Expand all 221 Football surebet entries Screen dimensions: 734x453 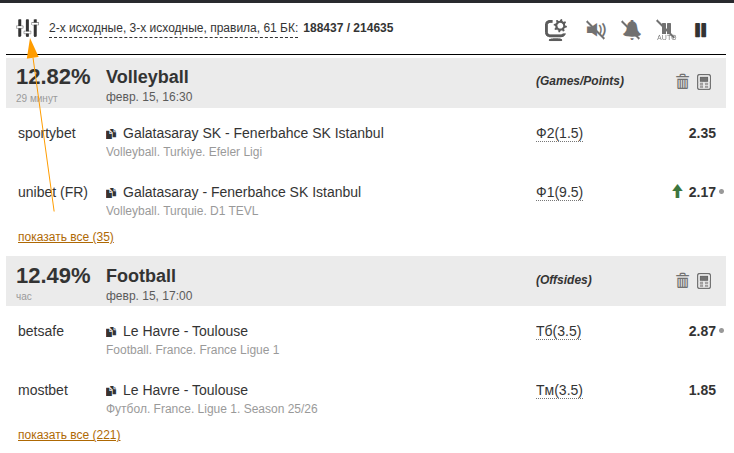coord(69,435)
